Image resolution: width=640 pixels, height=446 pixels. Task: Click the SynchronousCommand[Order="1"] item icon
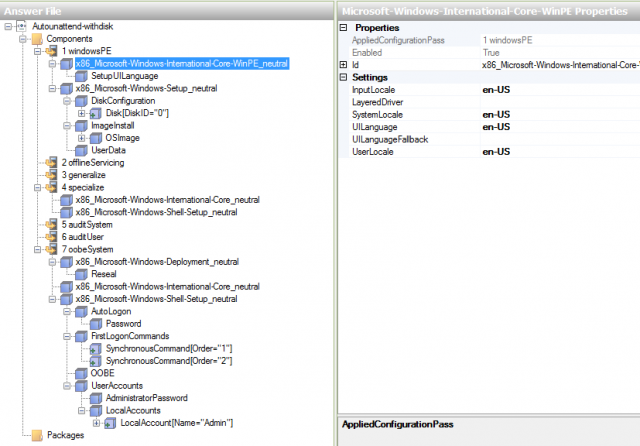point(96,348)
